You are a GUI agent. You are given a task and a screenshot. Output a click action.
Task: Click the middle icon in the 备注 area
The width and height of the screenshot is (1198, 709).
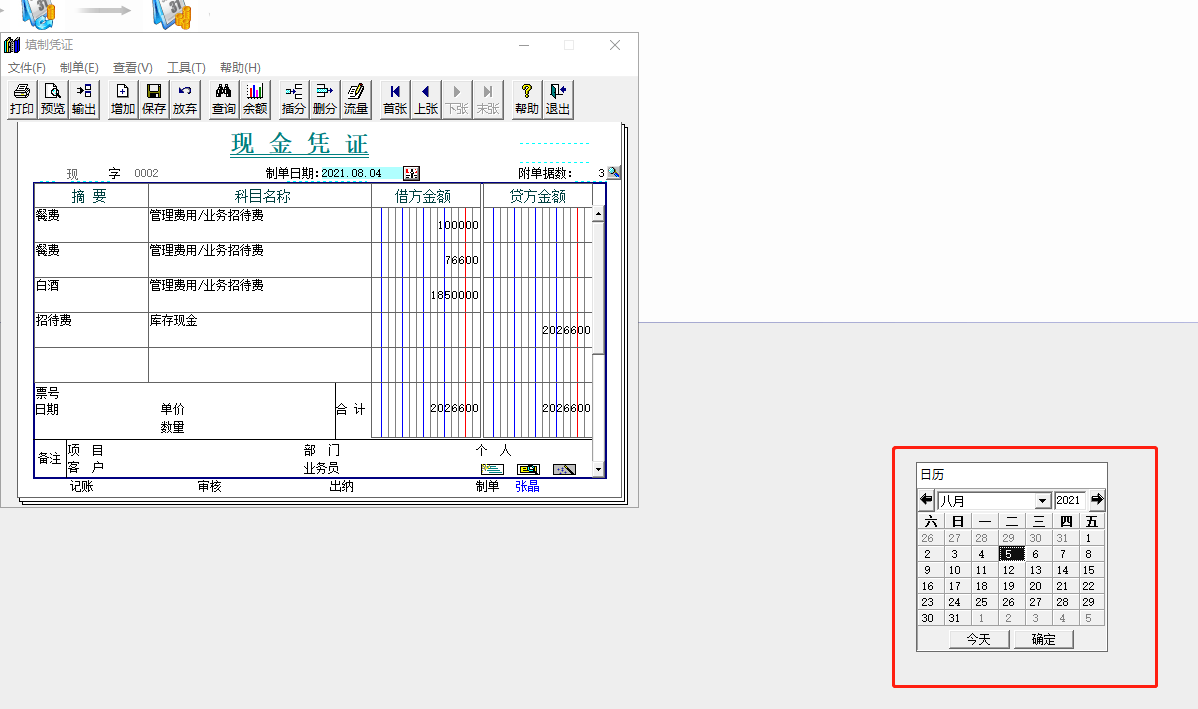click(x=528, y=469)
